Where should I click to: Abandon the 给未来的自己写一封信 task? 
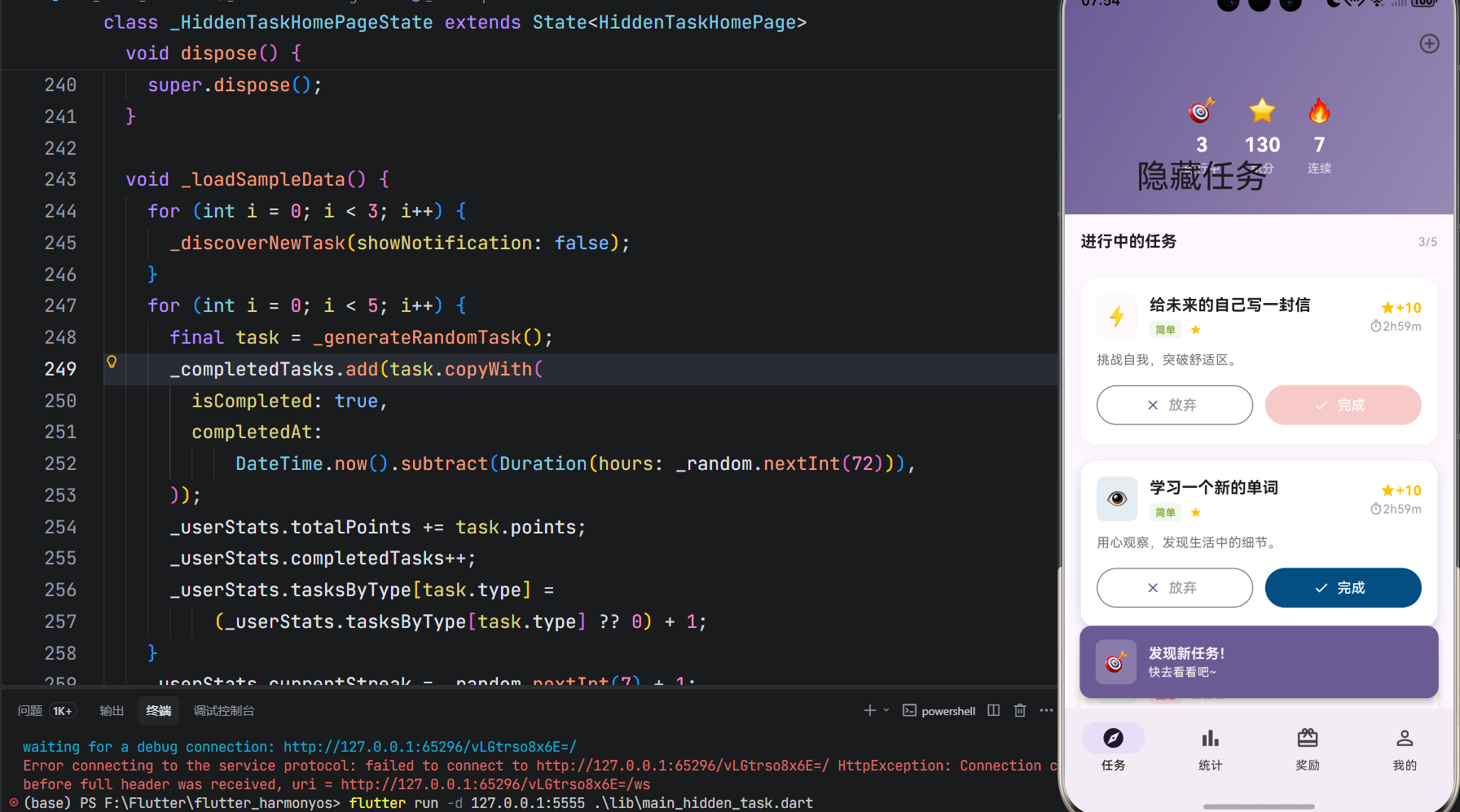pyautogui.click(x=1174, y=405)
